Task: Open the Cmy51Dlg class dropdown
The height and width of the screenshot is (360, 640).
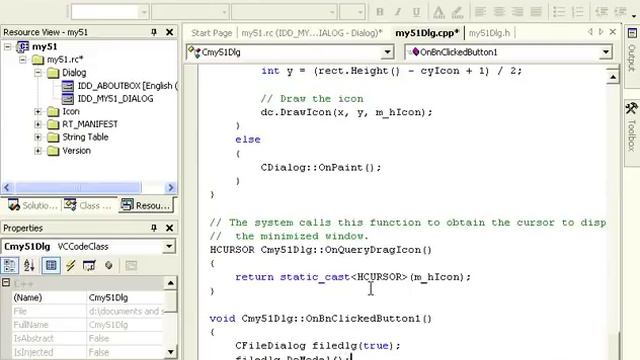Action: (x=387, y=52)
